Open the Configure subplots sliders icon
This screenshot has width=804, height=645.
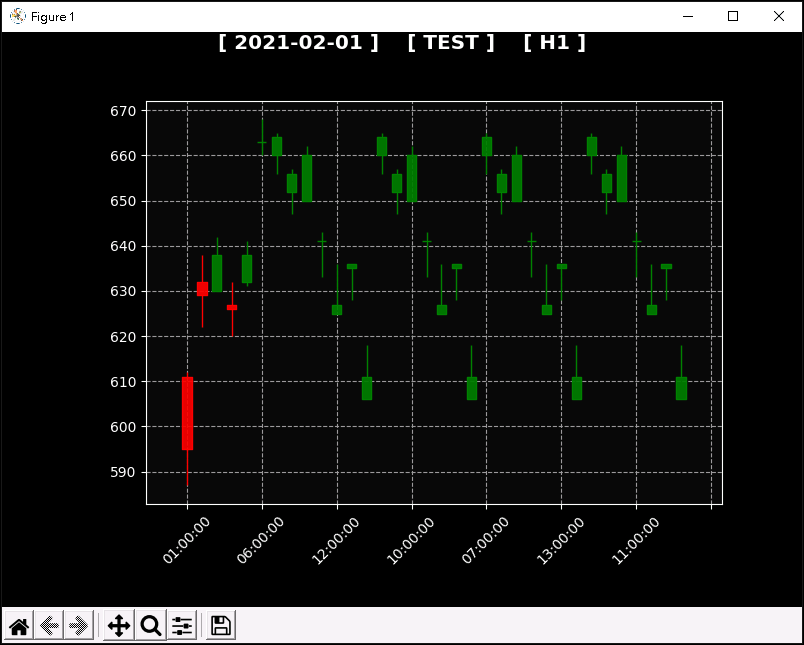(x=182, y=626)
